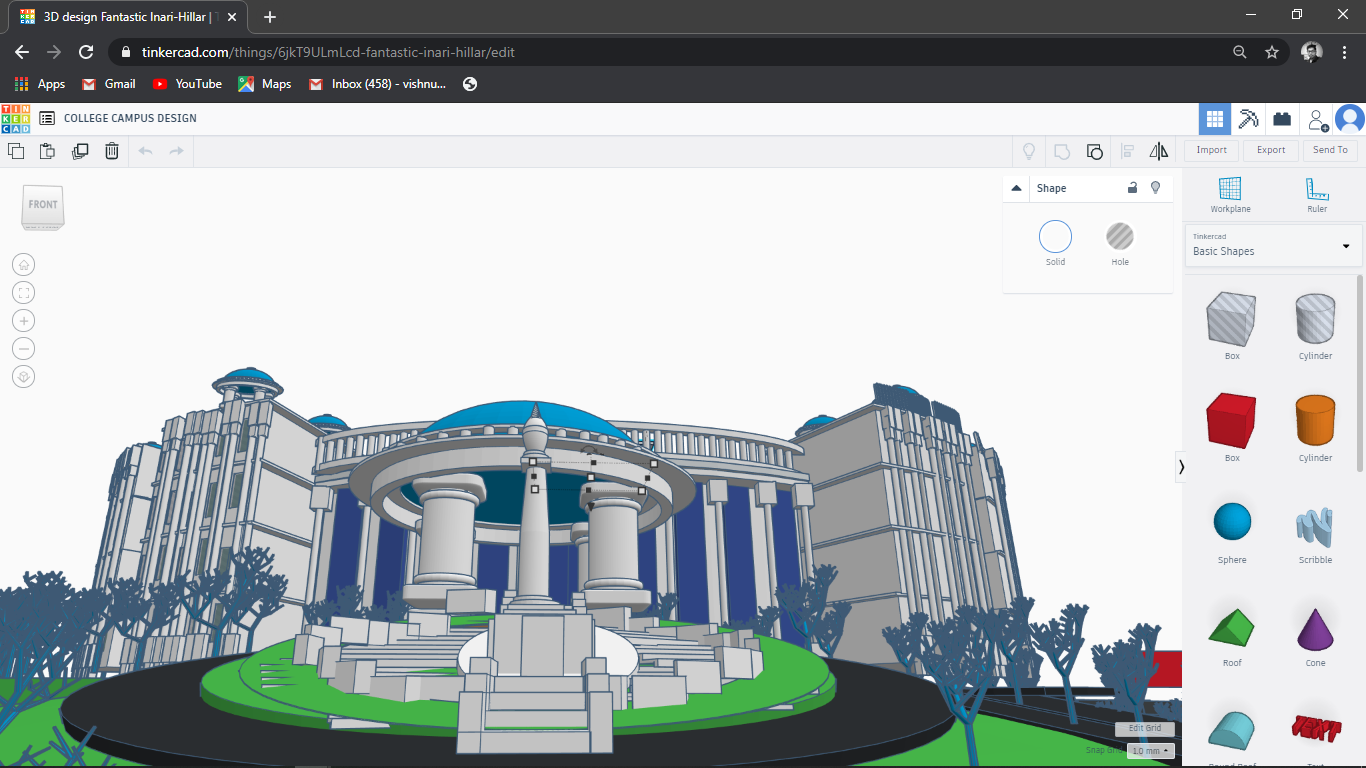Open the Bricks mode icon

(x=1282, y=119)
